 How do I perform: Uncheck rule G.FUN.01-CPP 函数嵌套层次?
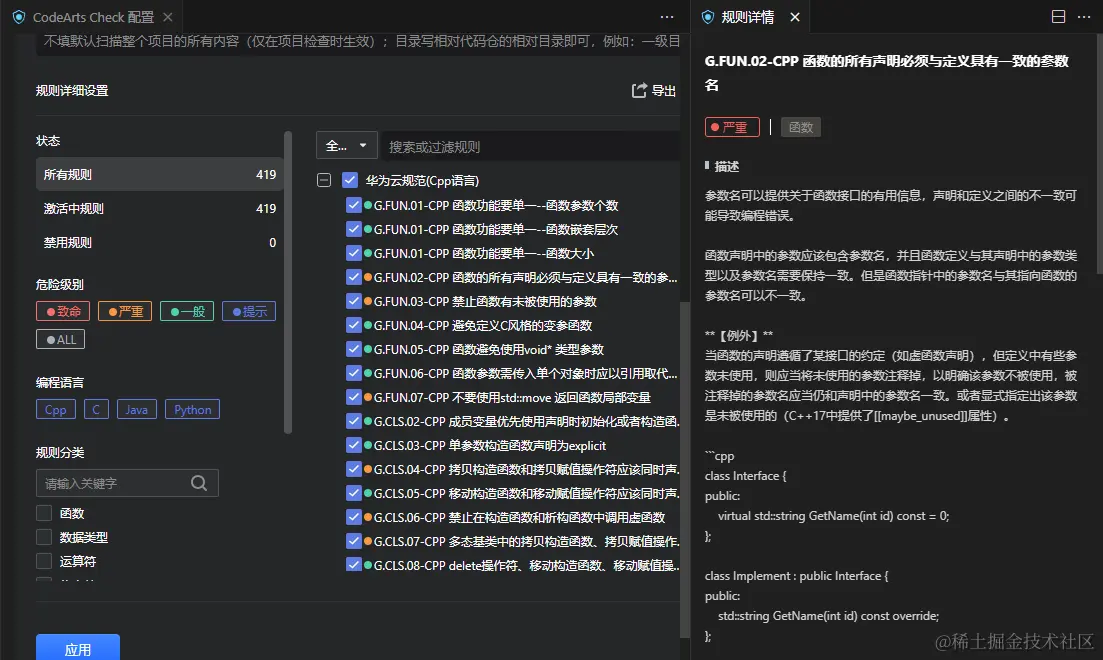pos(354,229)
